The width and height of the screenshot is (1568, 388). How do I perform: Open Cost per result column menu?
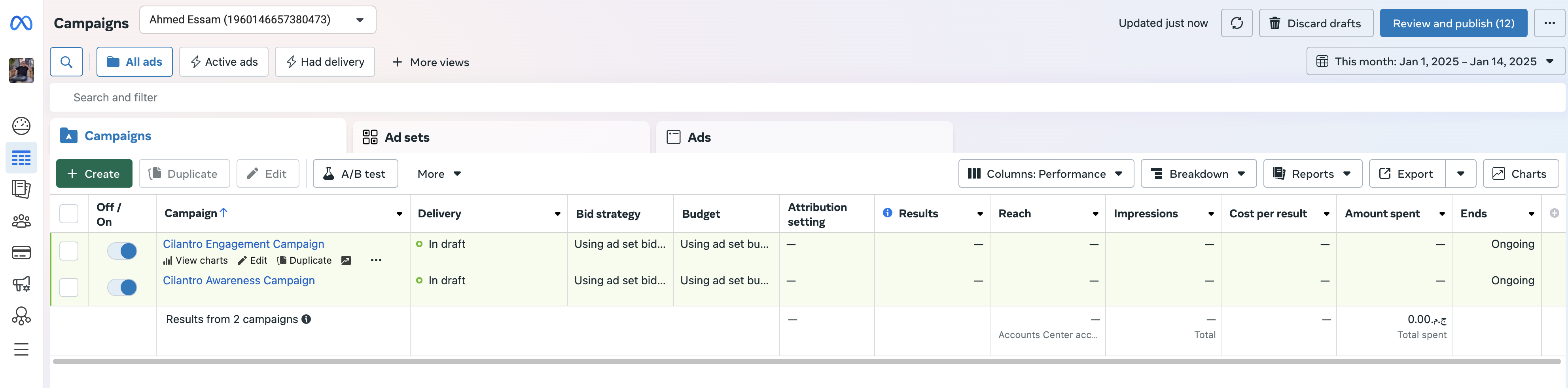[1326, 214]
